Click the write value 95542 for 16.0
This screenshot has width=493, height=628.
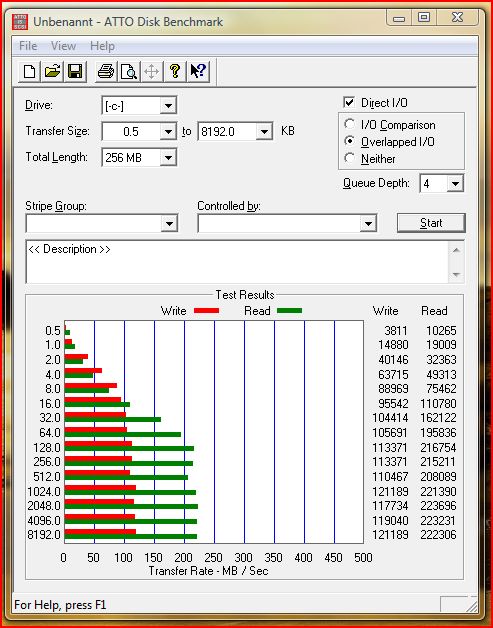click(393, 403)
